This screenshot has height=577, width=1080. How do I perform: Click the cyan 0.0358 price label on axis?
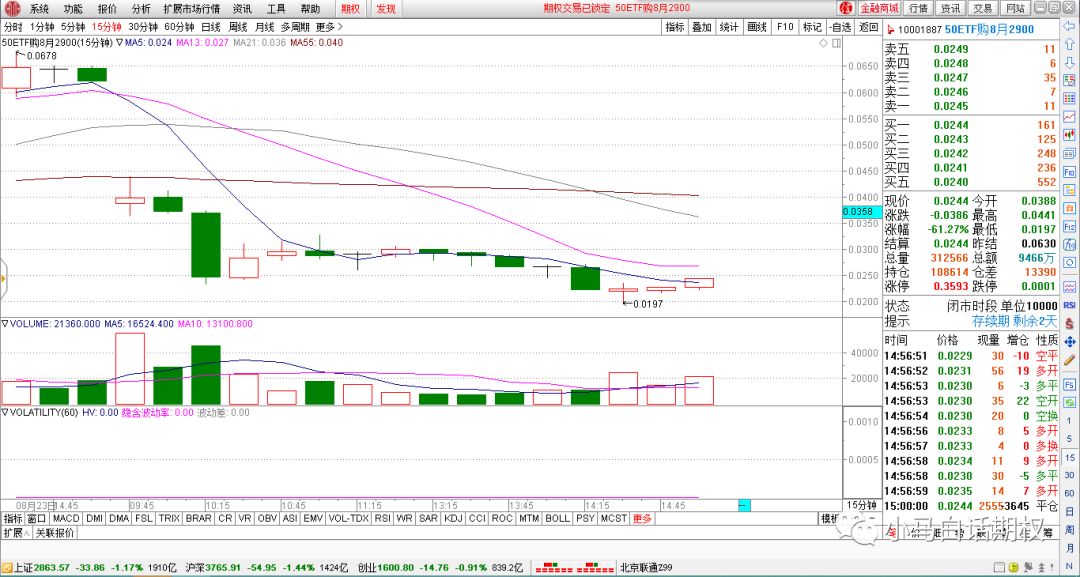(862, 212)
